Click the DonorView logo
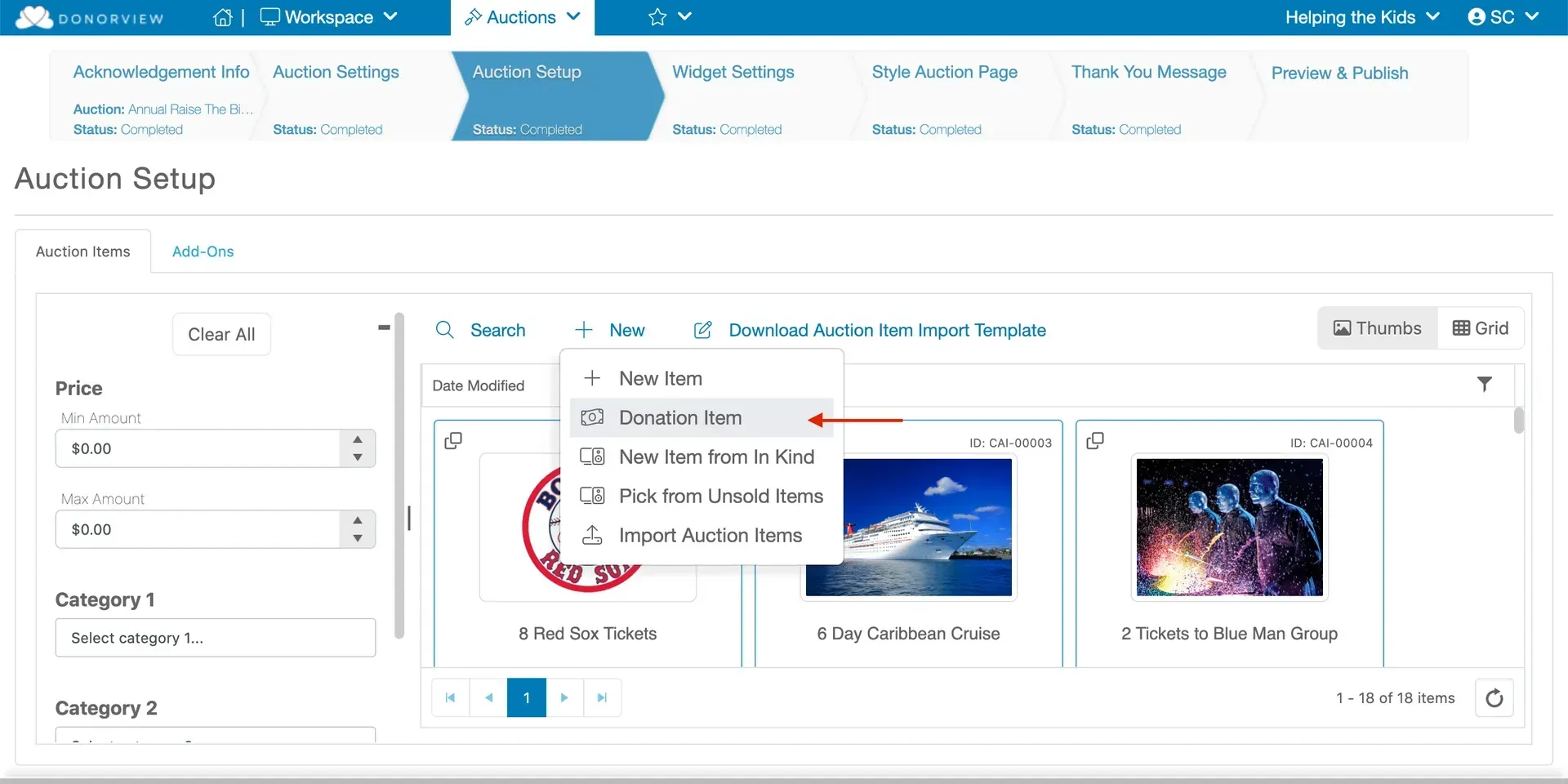 click(x=90, y=17)
